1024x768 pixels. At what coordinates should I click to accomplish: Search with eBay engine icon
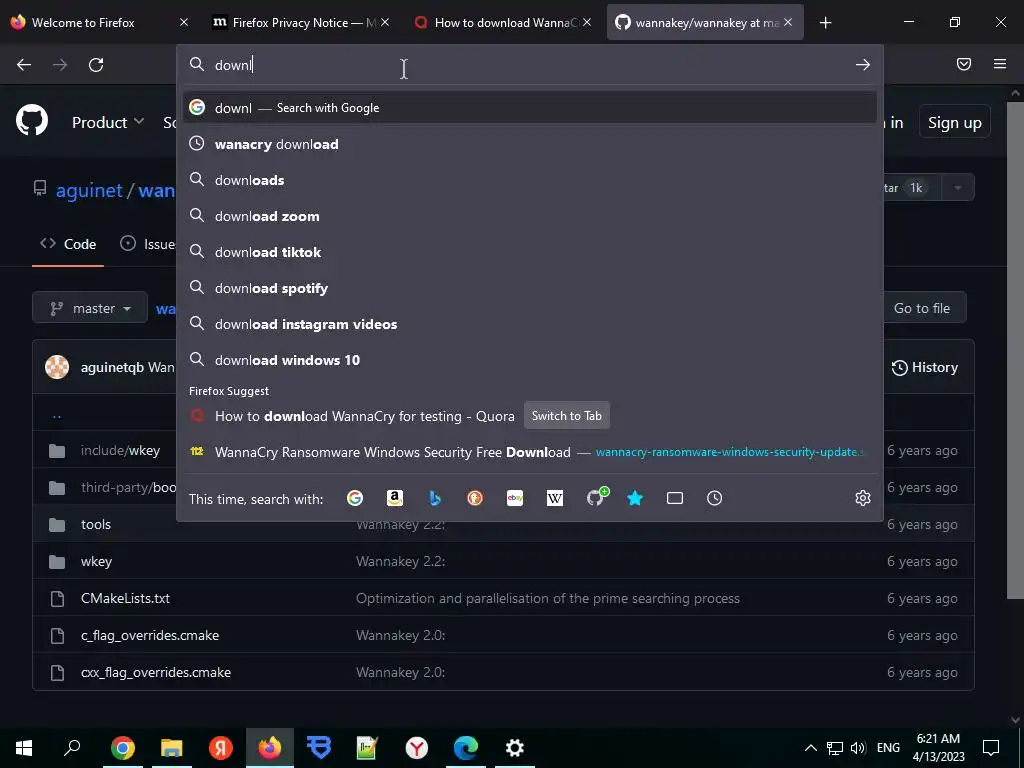coord(515,498)
